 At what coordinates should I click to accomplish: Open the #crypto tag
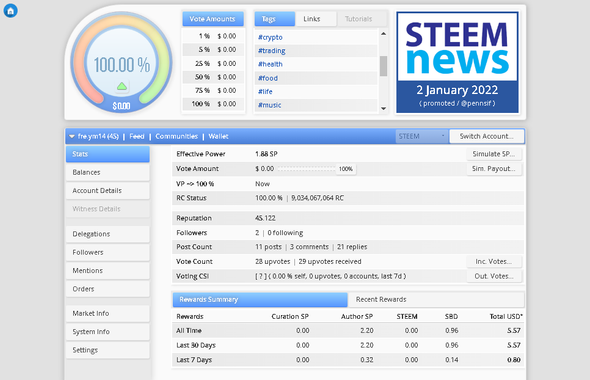pyautogui.click(x=270, y=37)
